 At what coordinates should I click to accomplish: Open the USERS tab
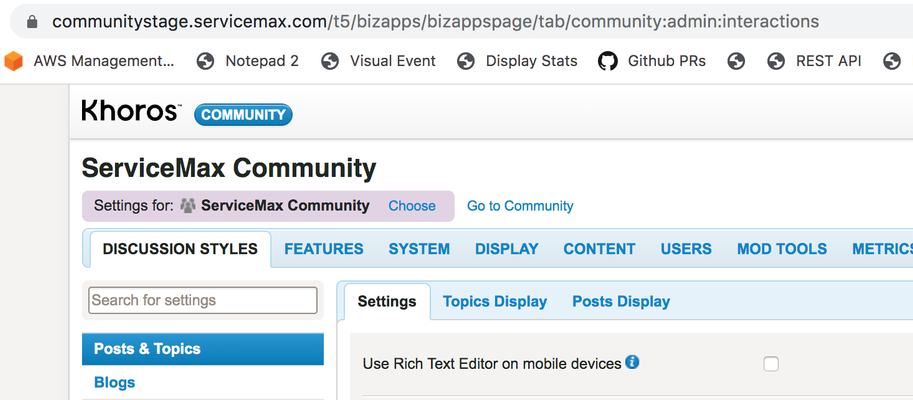686,249
